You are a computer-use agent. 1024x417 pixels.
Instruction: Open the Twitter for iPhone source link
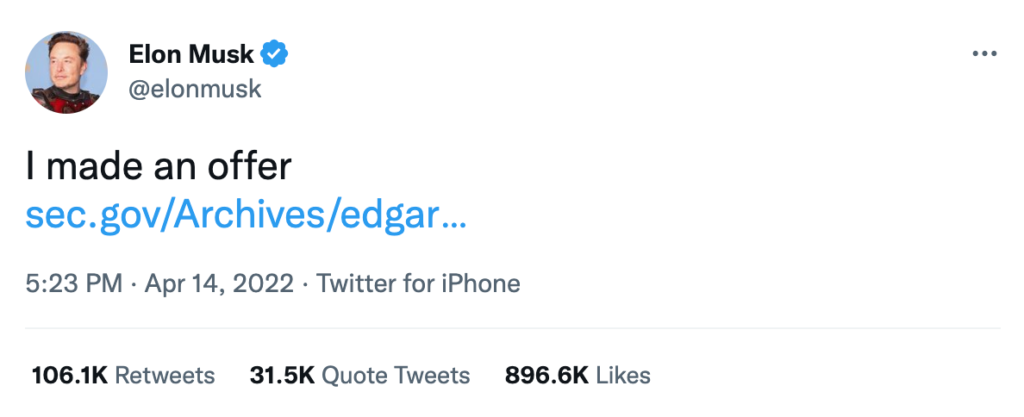pos(418,283)
